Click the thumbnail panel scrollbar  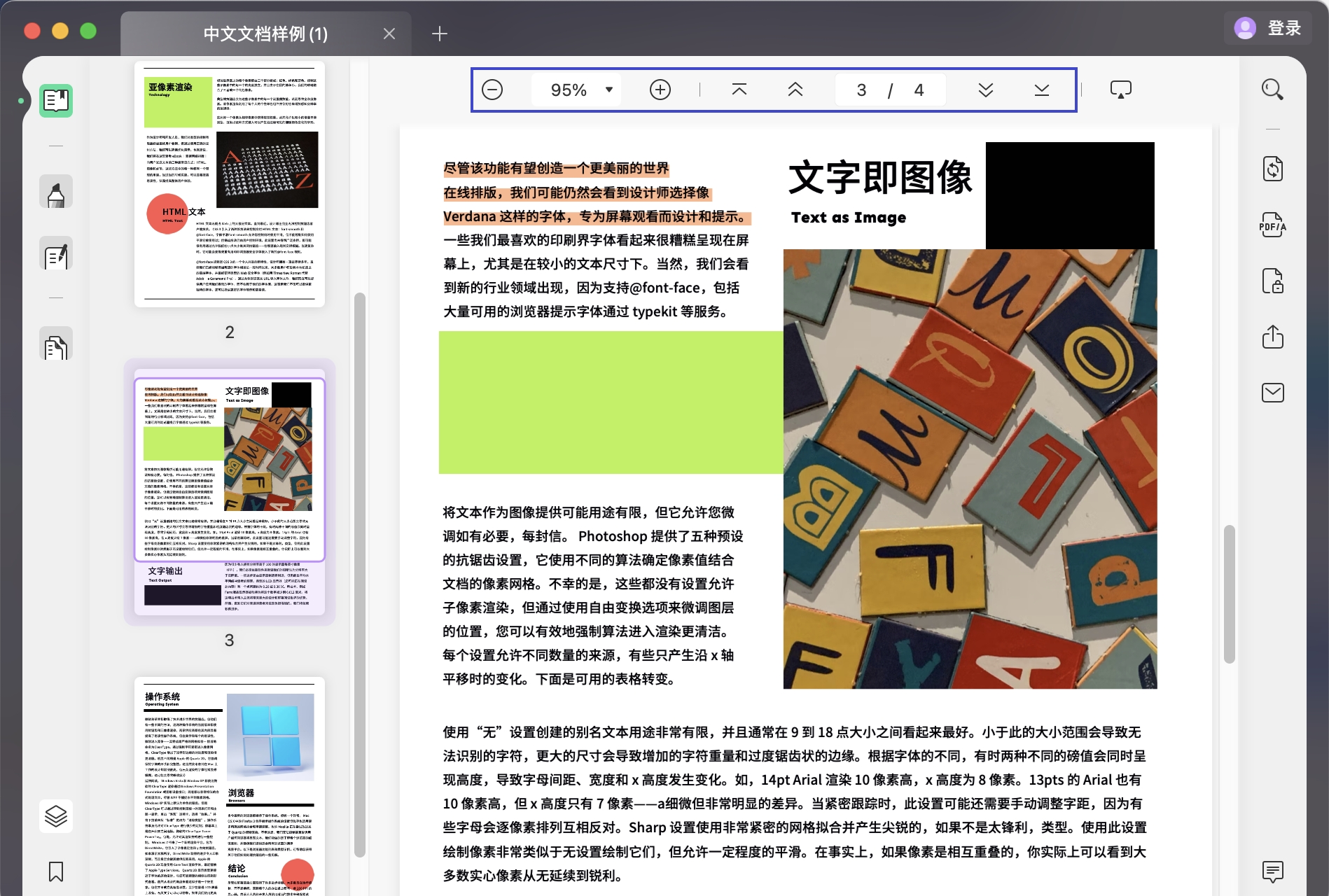(x=360, y=574)
